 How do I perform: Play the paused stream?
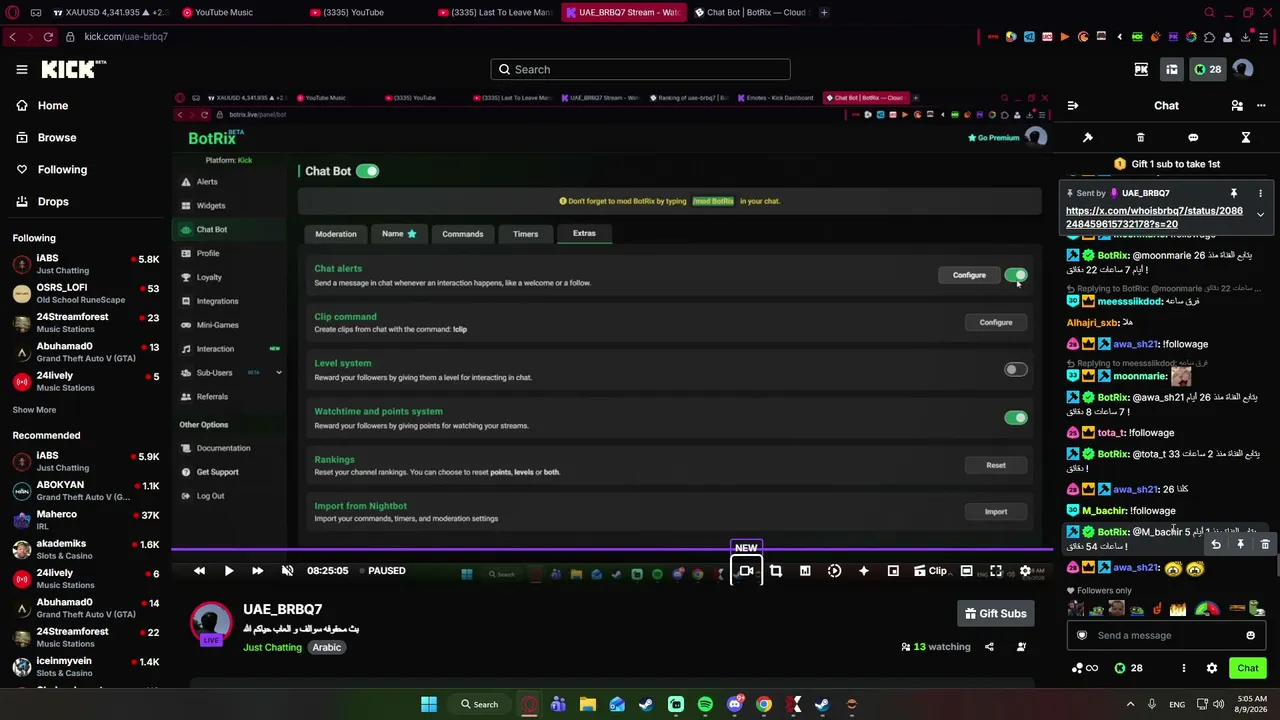228,571
